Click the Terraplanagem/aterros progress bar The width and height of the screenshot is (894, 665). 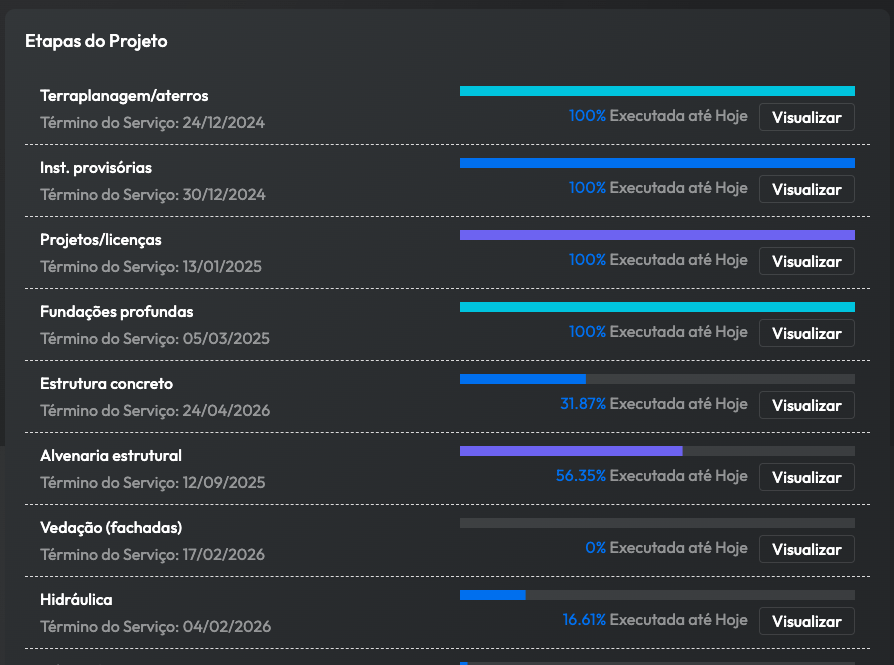(x=657, y=91)
